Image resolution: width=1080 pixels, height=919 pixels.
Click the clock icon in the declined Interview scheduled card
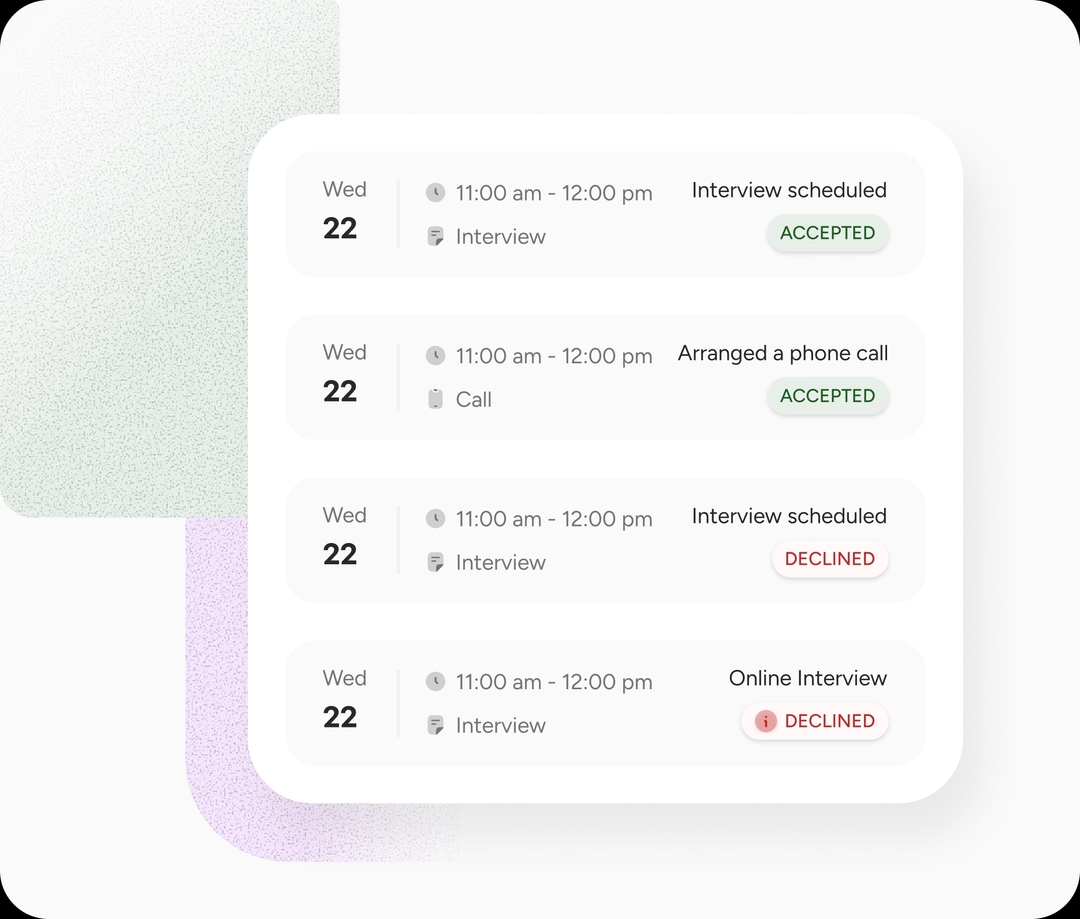coord(435,518)
